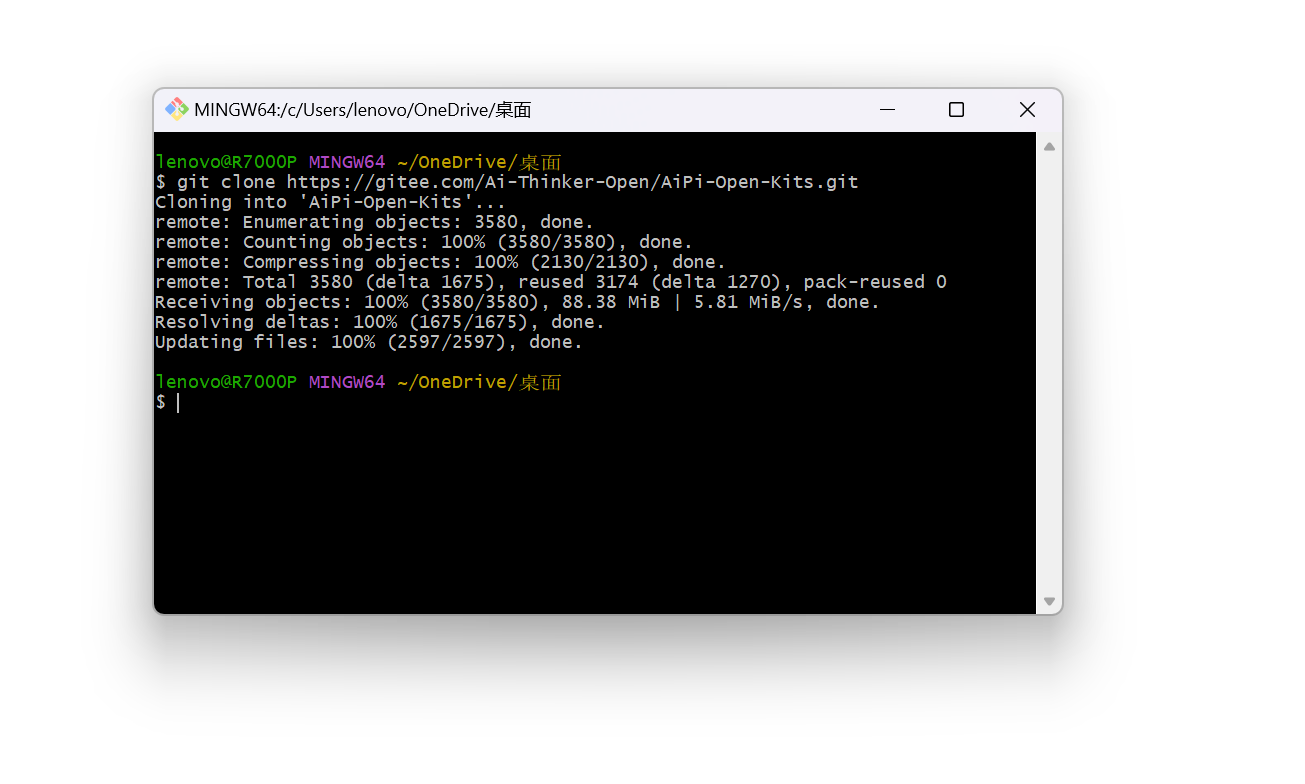Click the last prompt line with cursor
The image size is (1305, 784).
[x=168, y=402]
